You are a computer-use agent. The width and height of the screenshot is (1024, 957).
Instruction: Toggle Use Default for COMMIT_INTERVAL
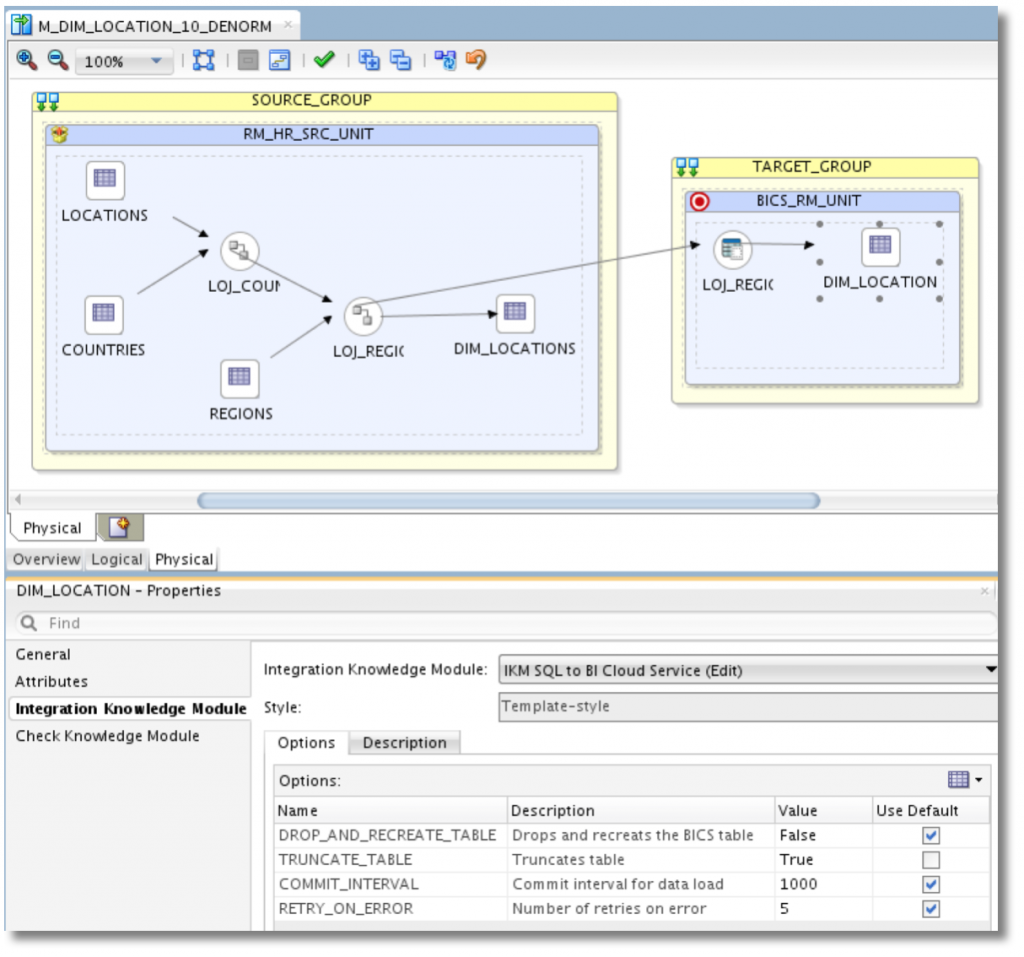tap(931, 884)
